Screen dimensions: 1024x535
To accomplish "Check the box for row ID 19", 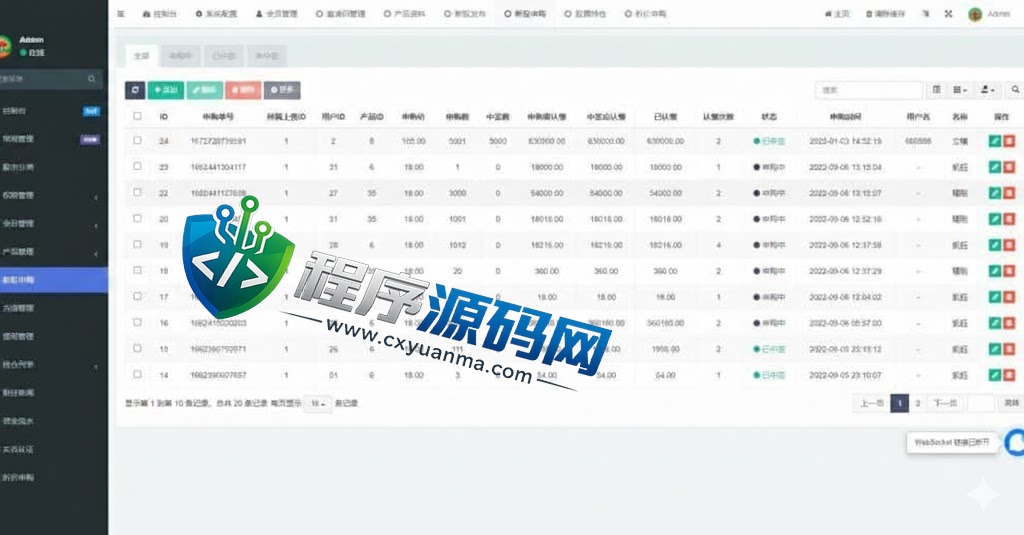I will point(137,244).
